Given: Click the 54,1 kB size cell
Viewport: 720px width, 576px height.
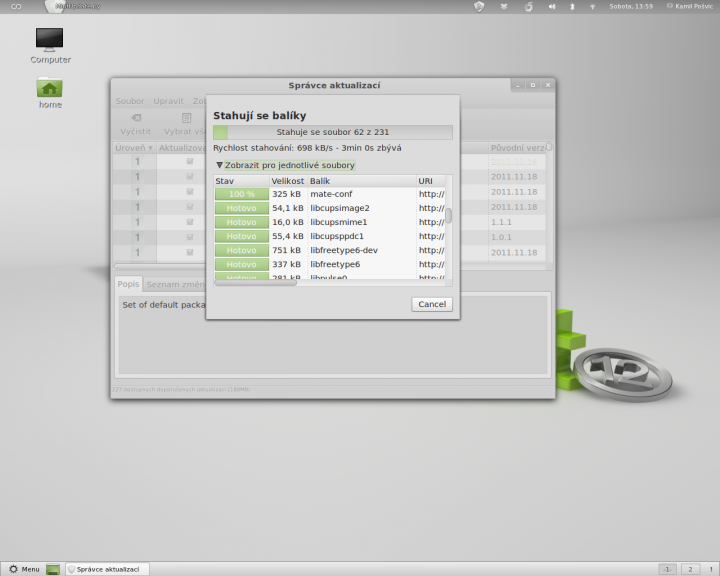Looking at the screenshot, I should coord(288,208).
